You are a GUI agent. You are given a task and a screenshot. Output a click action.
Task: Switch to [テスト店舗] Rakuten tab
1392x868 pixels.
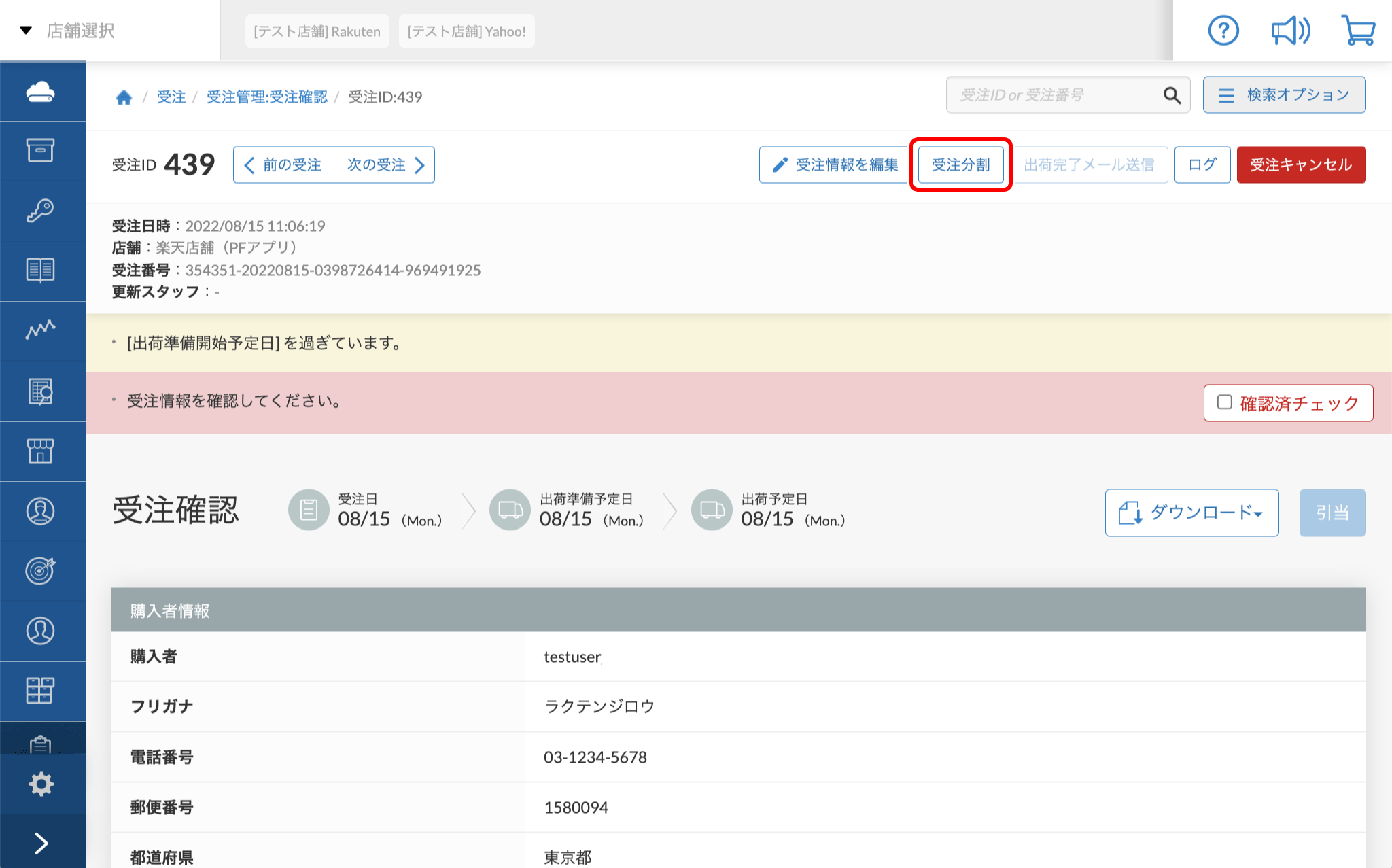point(317,31)
